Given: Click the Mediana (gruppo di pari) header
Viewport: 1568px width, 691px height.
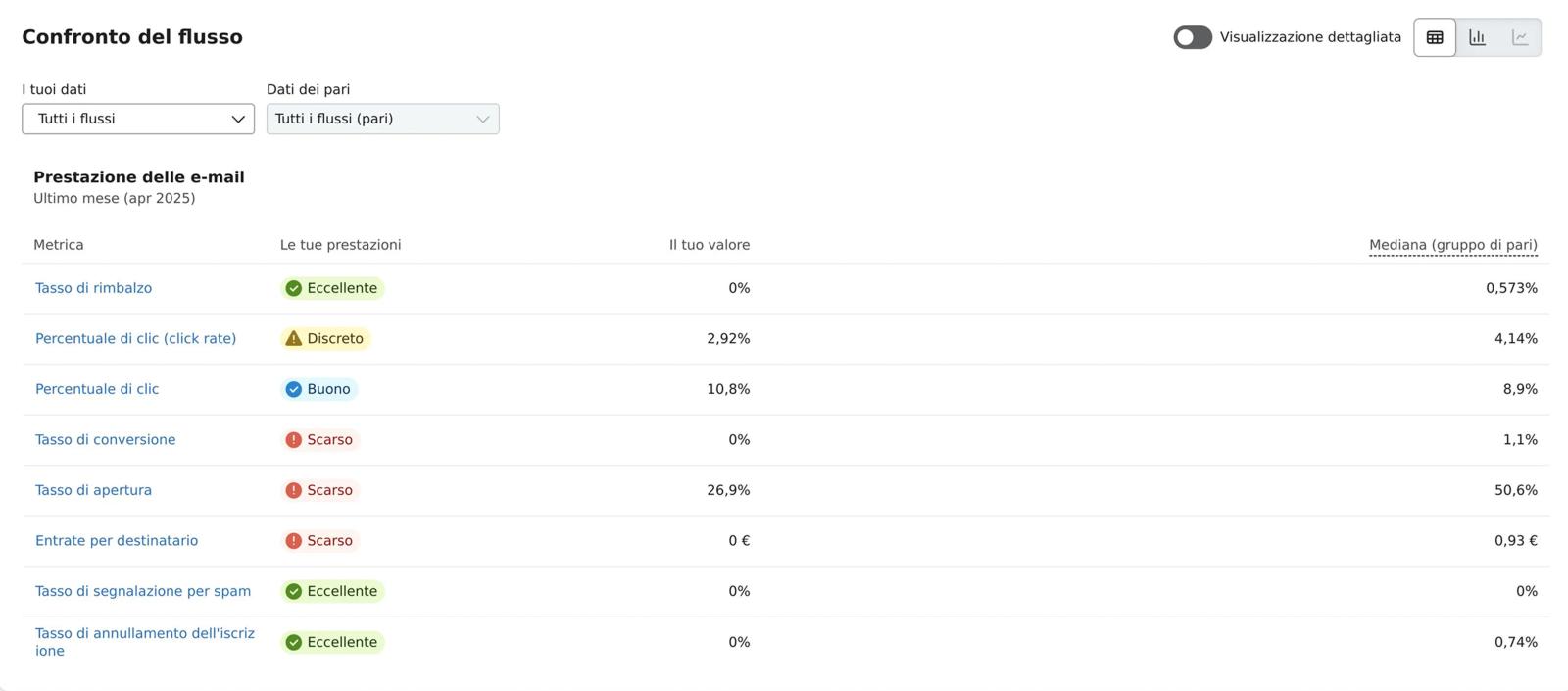Looking at the screenshot, I should coord(1453,245).
